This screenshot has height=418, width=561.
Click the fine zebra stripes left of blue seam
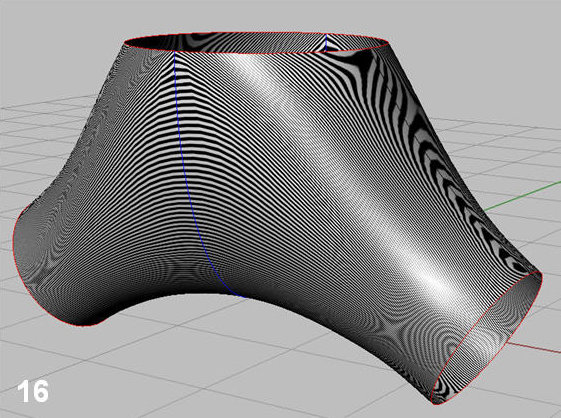tap(136, 161)
